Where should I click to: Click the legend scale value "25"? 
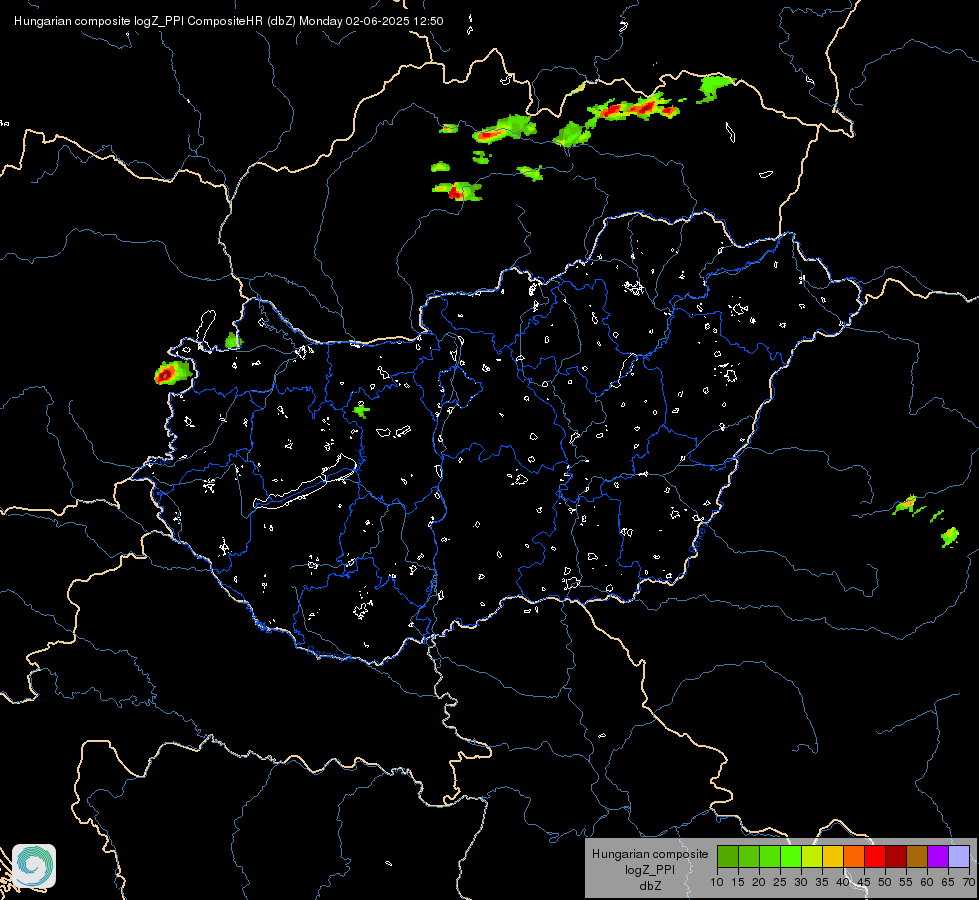pyautogui.click(x=780, y=882)
